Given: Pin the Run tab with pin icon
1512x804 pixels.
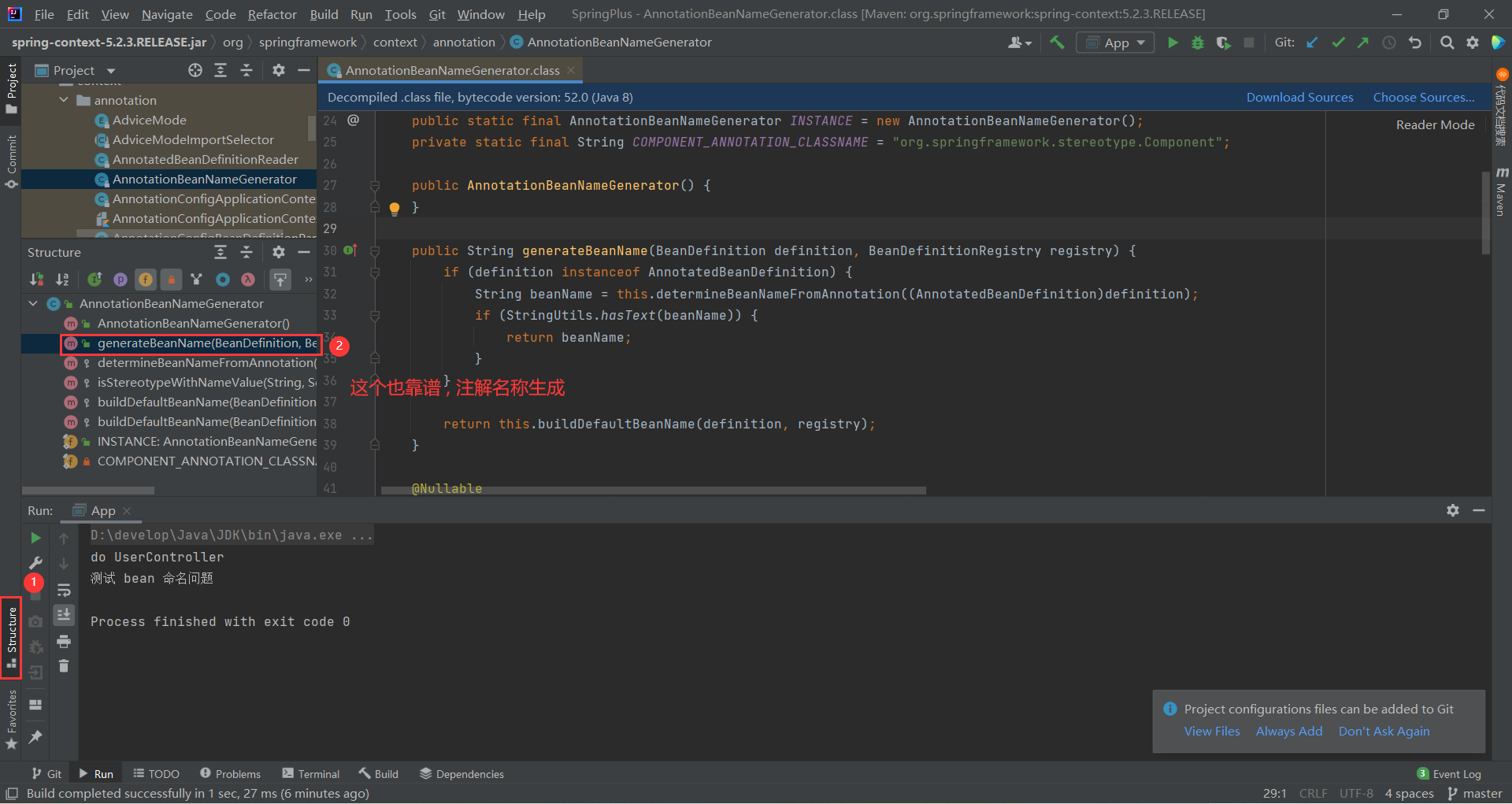Looking at the screenshot, I should [35, 736].
